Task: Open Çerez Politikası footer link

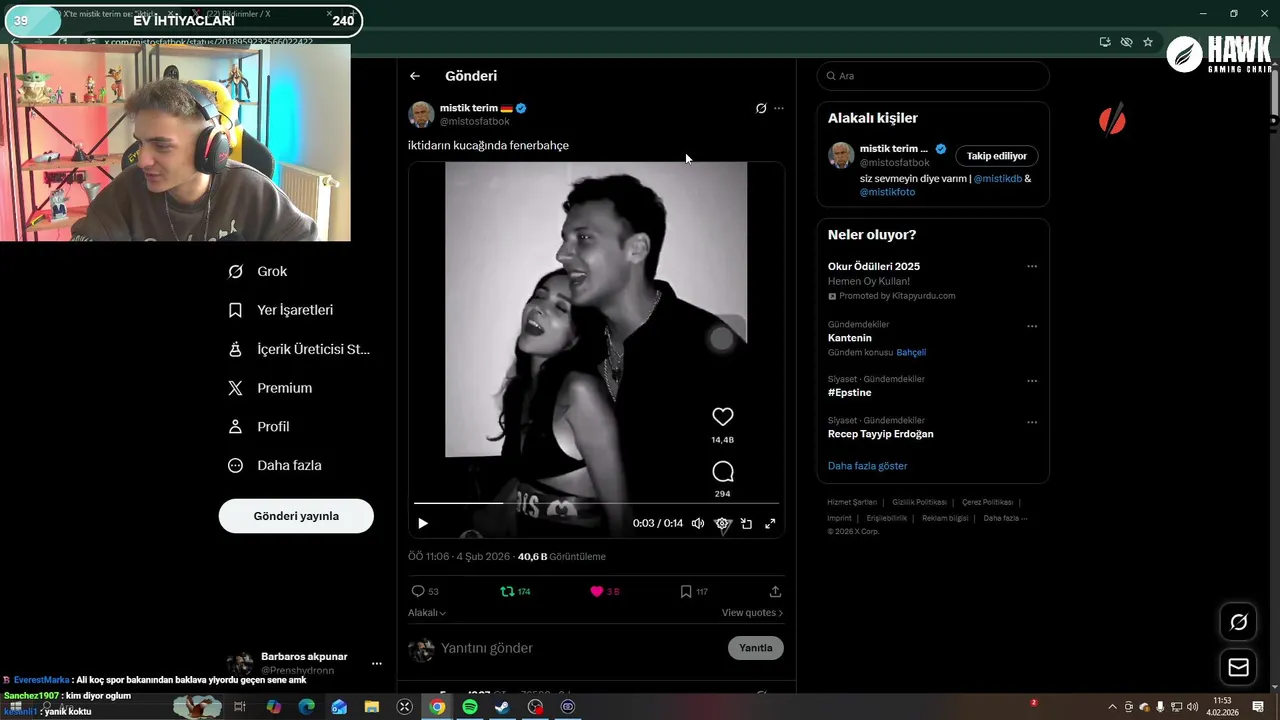Action: [x=987, y=502]
